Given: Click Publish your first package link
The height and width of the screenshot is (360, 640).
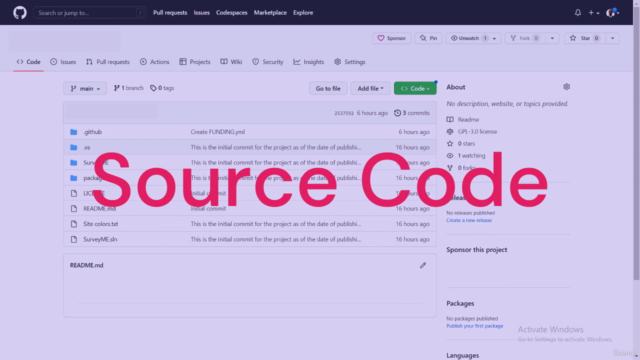Looking at the screenshot, I should 475,326.
